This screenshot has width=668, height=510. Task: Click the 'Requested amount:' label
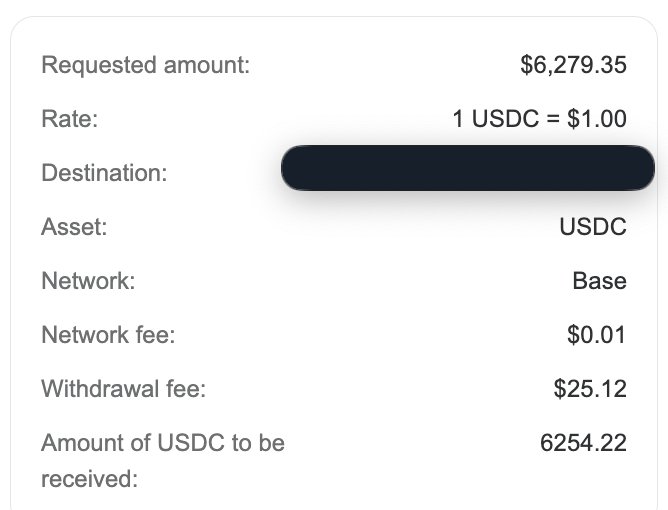tap(145, 66)
